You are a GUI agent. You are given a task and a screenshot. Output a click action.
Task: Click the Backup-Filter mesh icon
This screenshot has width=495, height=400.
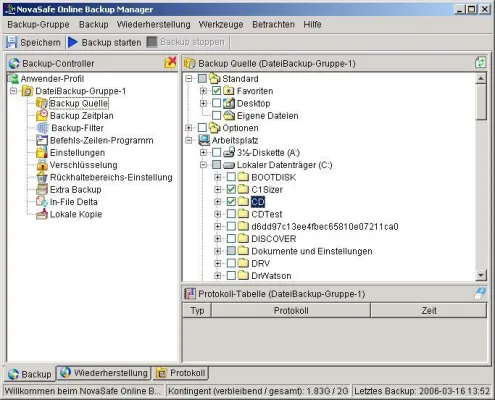coord(42,128)
